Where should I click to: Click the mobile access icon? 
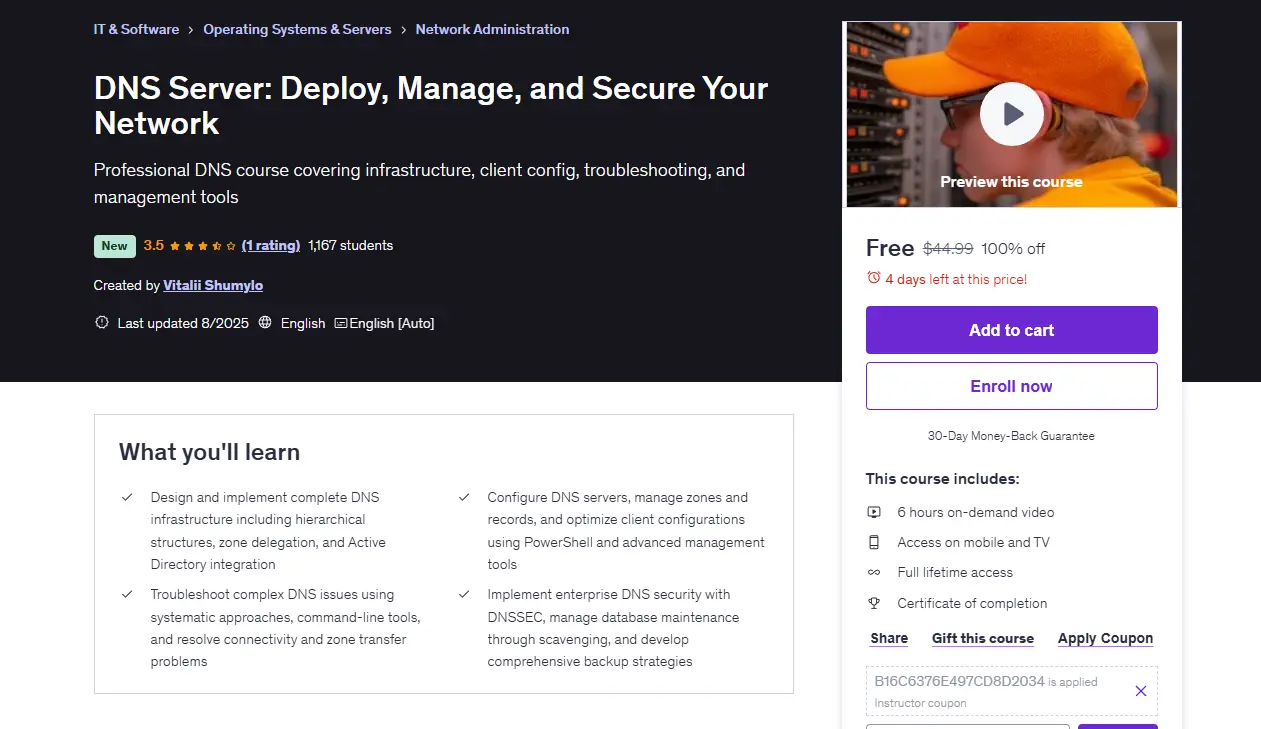(x=874, y=542)
